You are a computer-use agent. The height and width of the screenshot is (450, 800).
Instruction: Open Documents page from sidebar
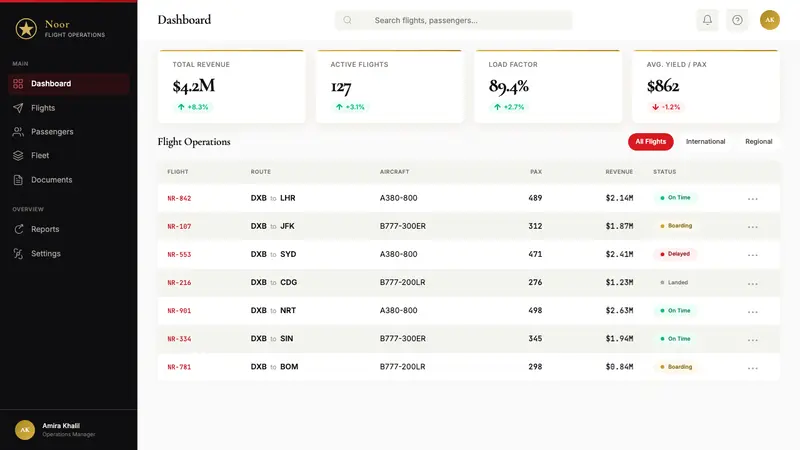[x=68, y=180]
